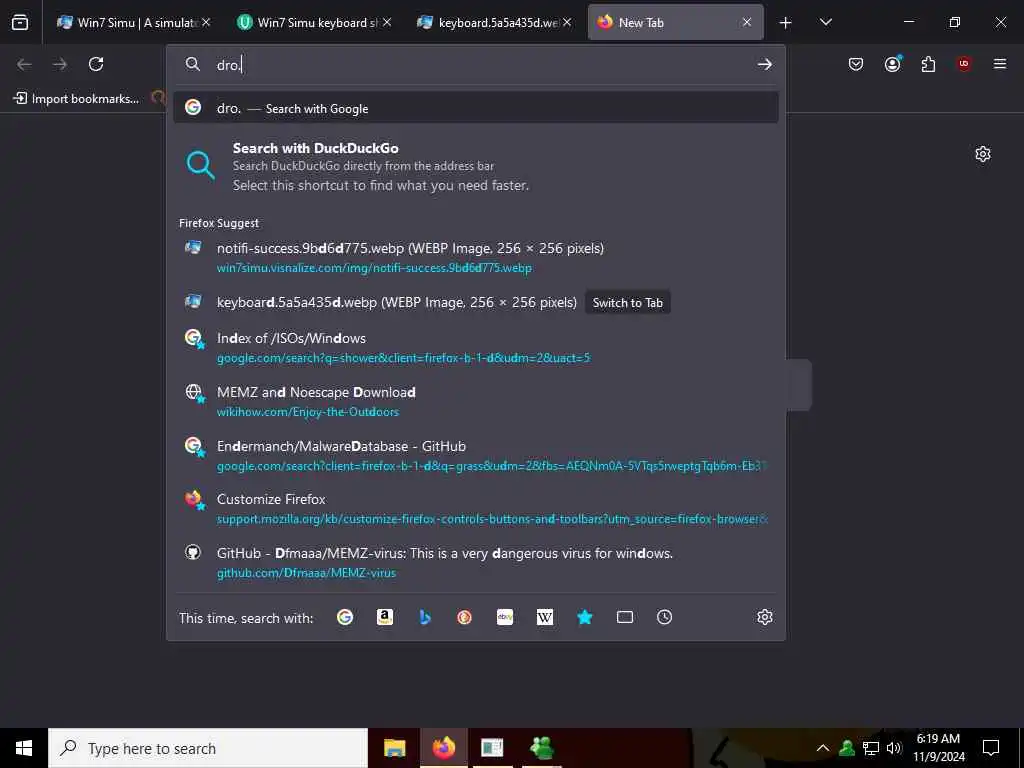Open clock showing 6:19 AM
Screen dimensions: 1024x768
(938, 748)
